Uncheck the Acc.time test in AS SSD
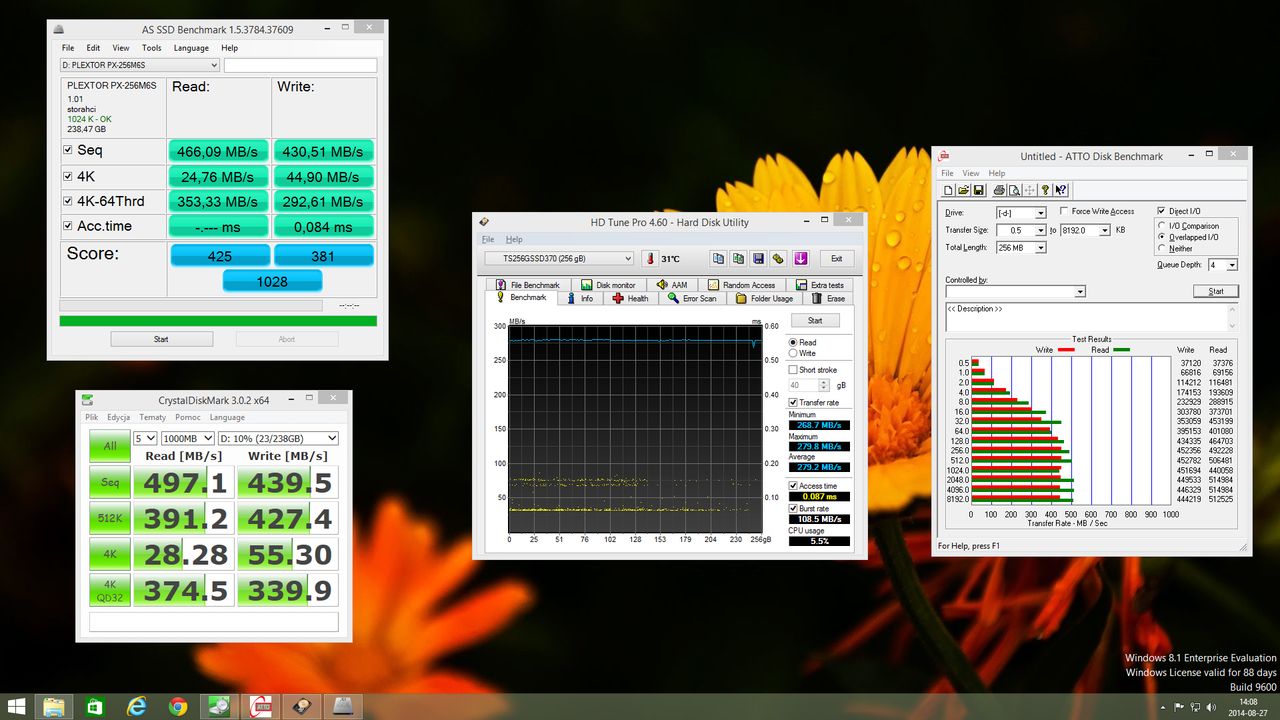The width and height of the screenshot is (1280, 720). (68, 226)
